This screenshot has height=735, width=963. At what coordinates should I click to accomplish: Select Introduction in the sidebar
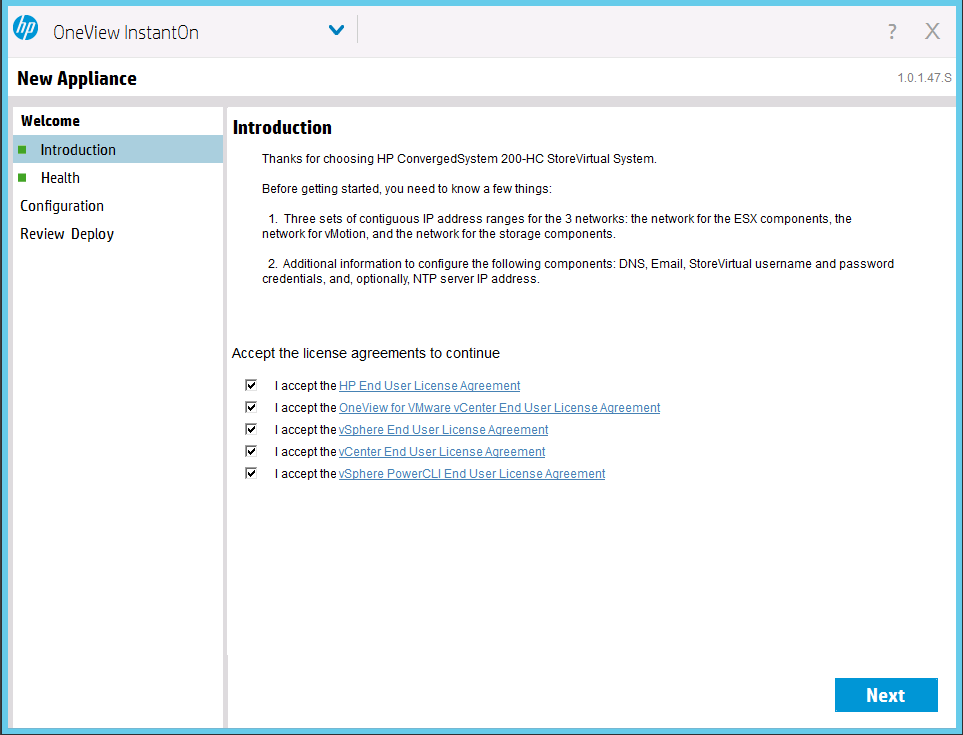pos(118,149)
